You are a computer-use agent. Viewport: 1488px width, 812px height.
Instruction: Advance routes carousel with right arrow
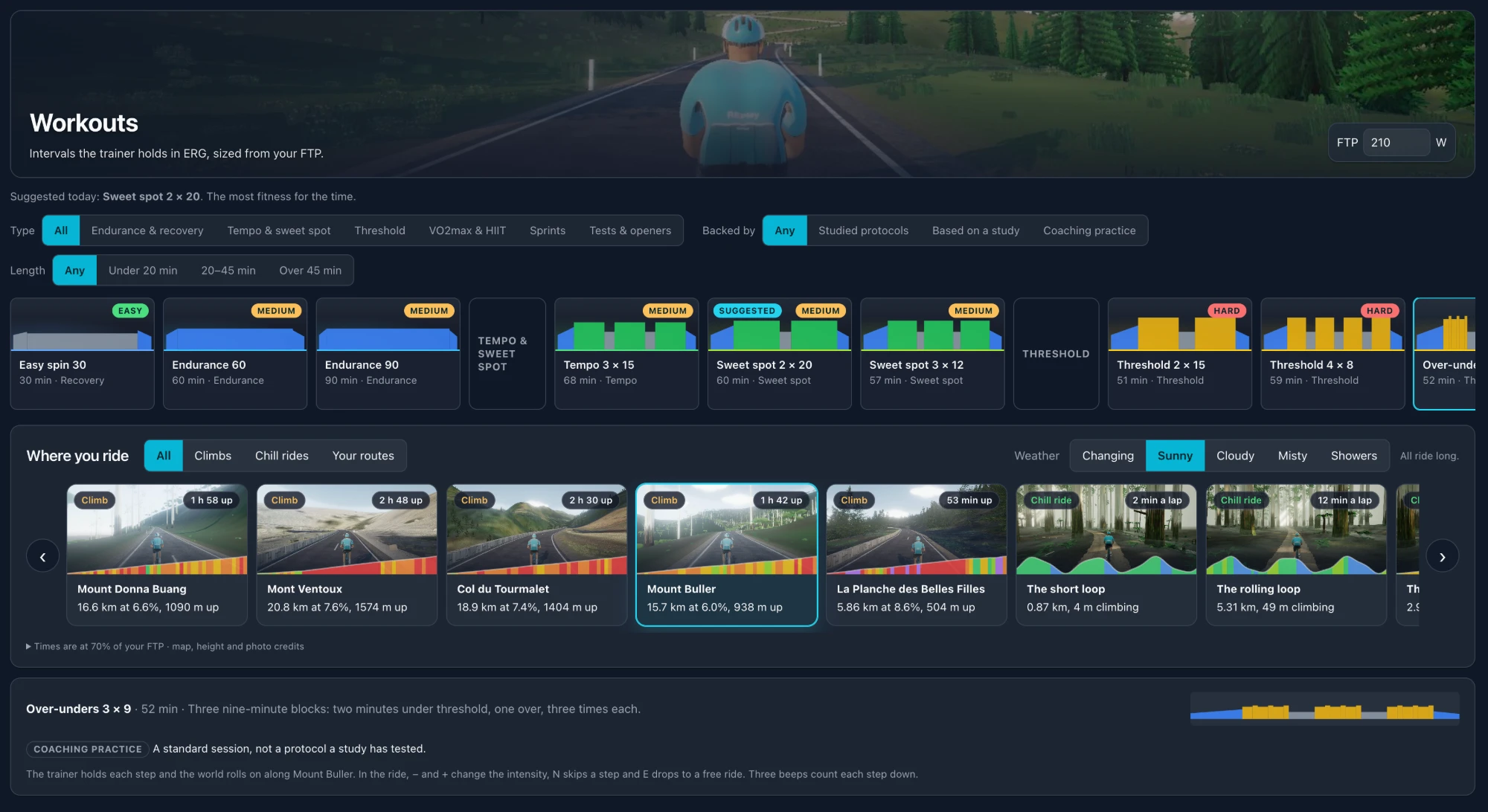click(1442, 556)
